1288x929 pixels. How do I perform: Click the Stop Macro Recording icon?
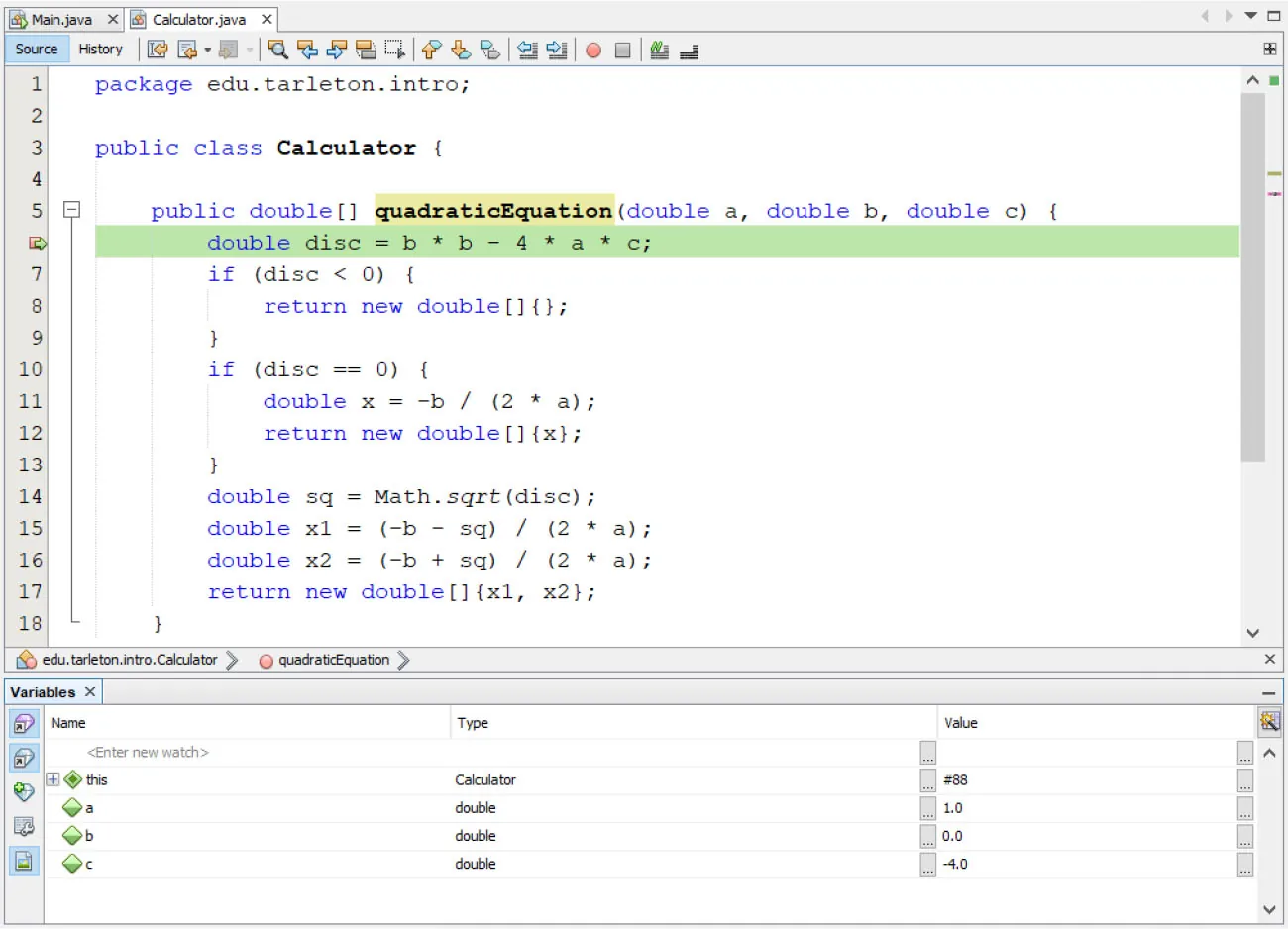[623, 50]
